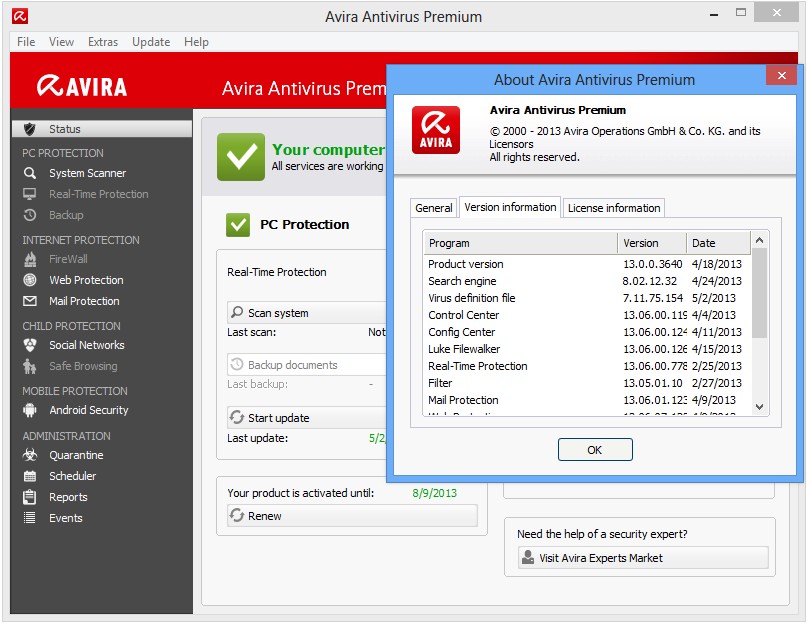Click the Reports clipboard icon
Viewport: 809px width, 623px height.
[30, 497]
